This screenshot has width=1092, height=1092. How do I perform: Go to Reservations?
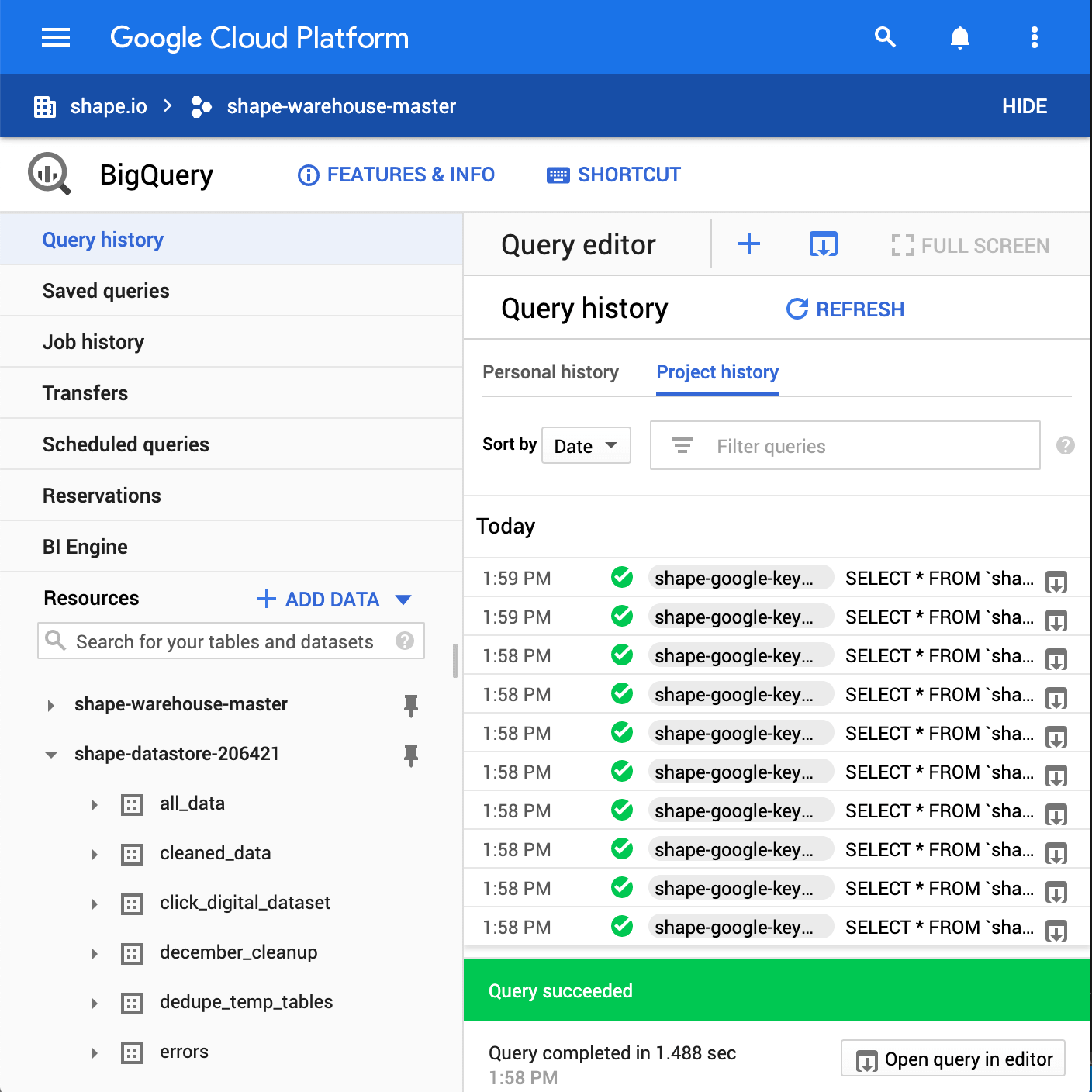[x=231, y=496]
